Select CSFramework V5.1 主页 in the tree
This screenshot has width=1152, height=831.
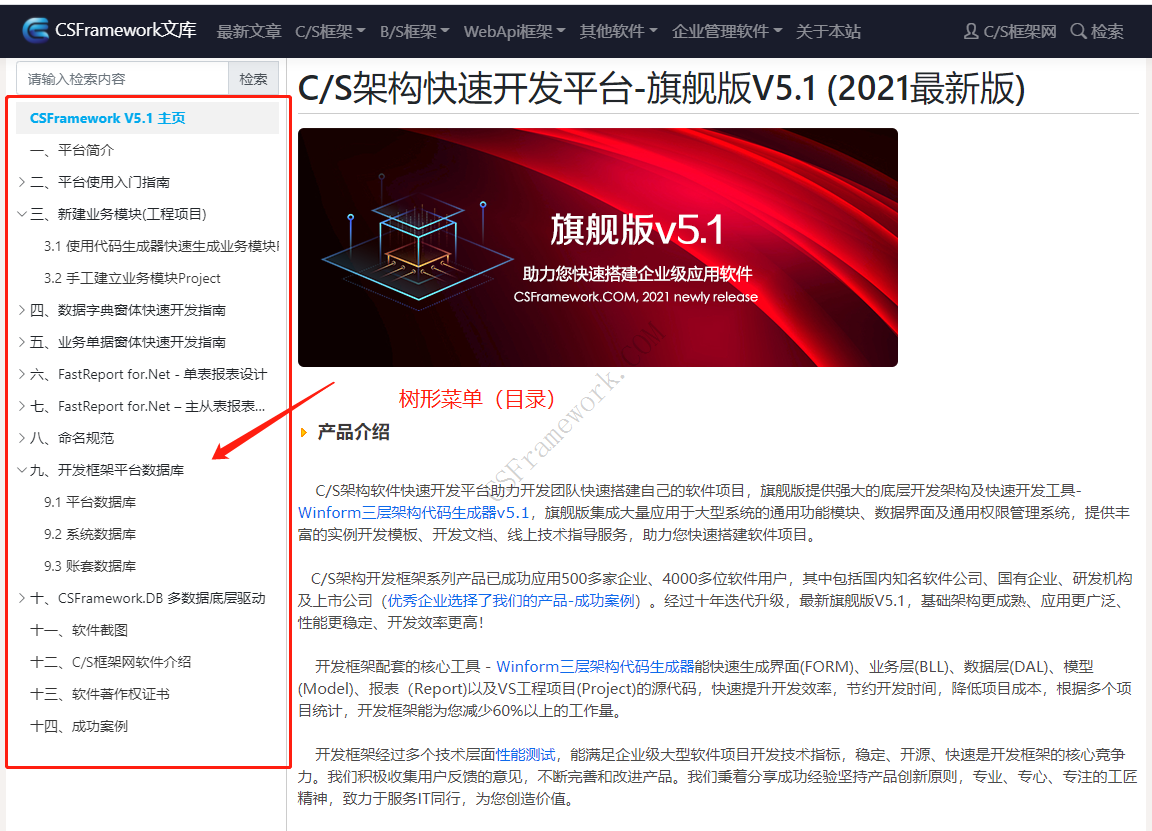[107, 118]
